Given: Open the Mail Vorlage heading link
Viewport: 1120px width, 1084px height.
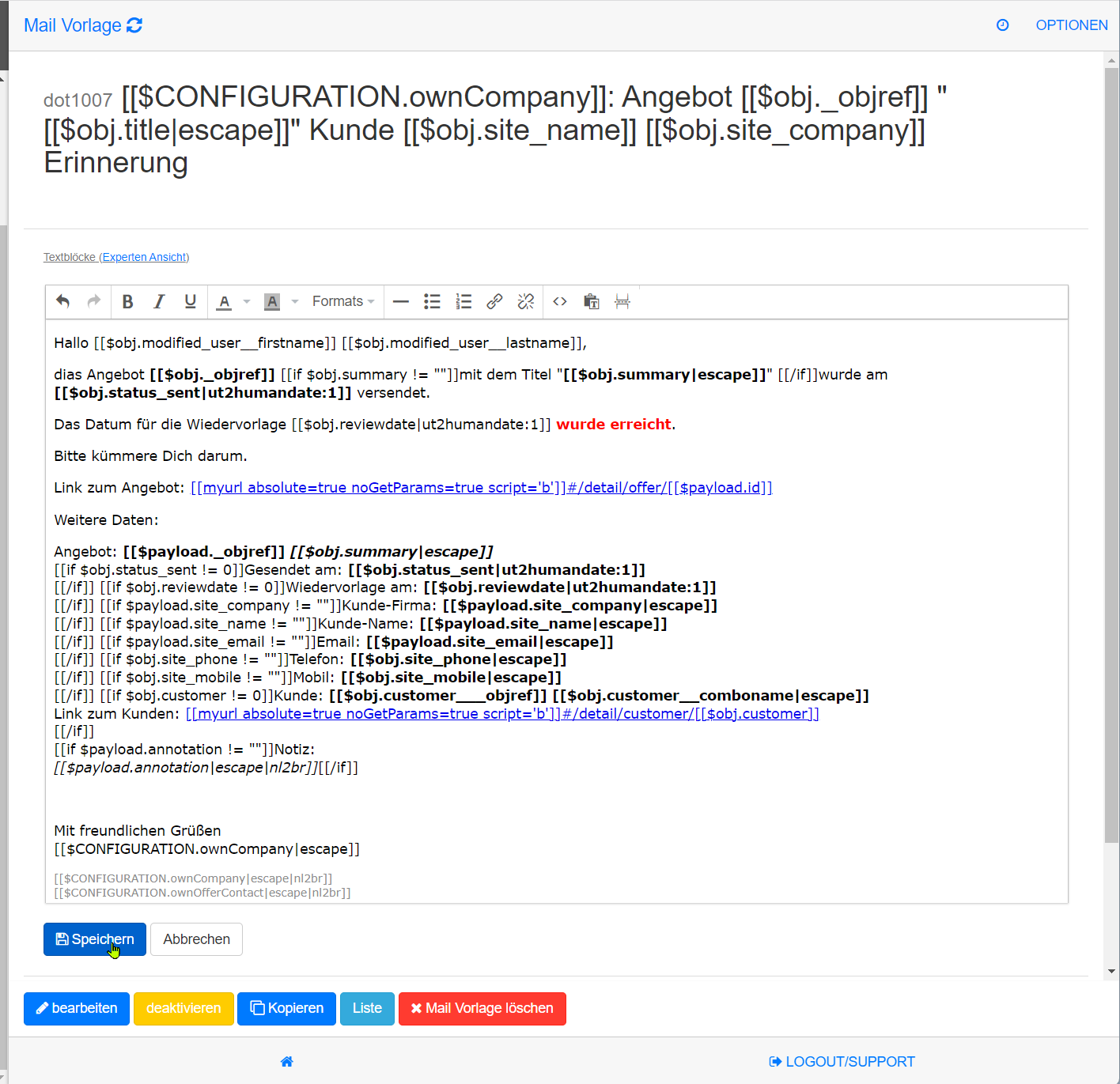Looking at the screenshot, I should [73, 25].
